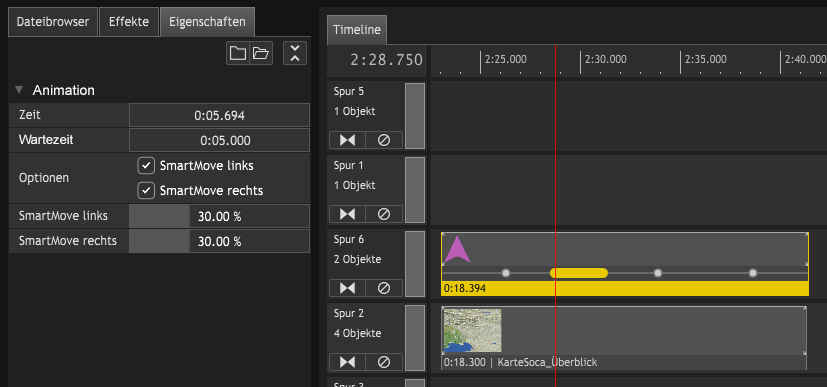Adjust the SmartMove rechts percentage slider
This screenshot has height=387, width=827.
219,241
